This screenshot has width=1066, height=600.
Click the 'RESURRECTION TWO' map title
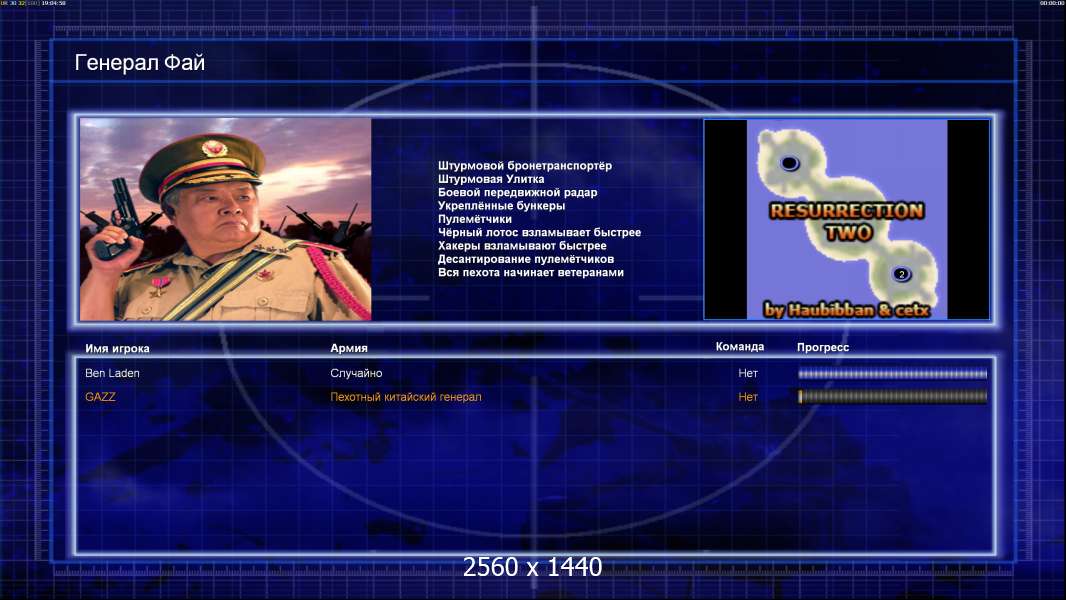click(847, 222)
